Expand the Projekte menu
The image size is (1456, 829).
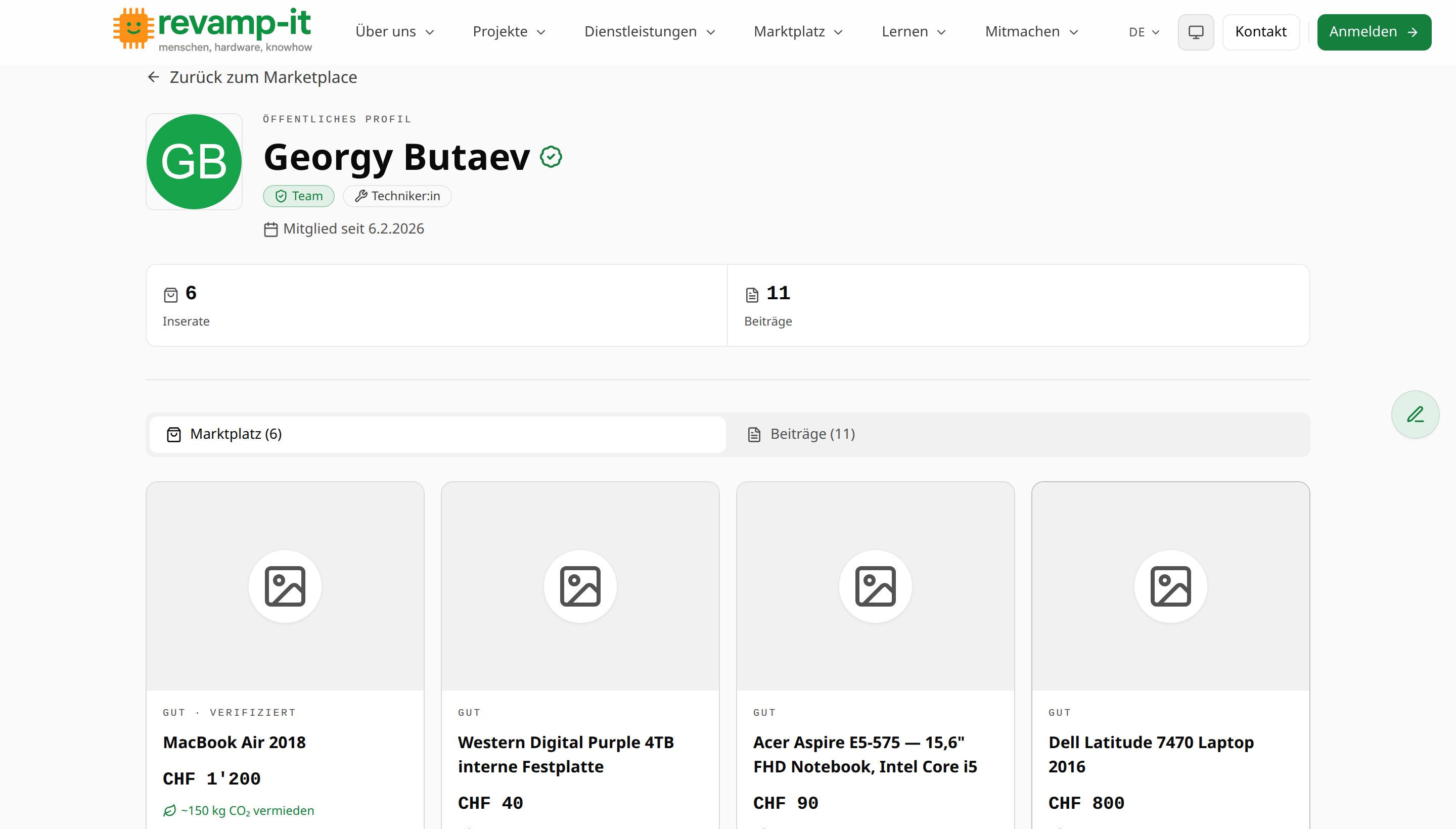[x=510, y=32]
